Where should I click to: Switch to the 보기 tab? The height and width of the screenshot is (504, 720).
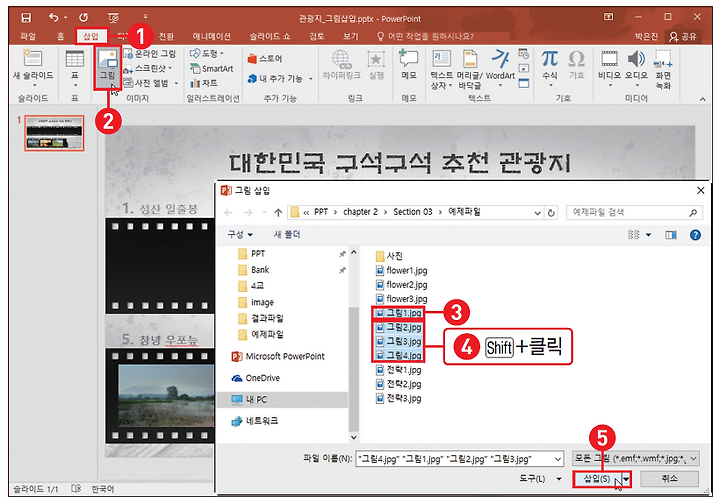pos(350,36)
